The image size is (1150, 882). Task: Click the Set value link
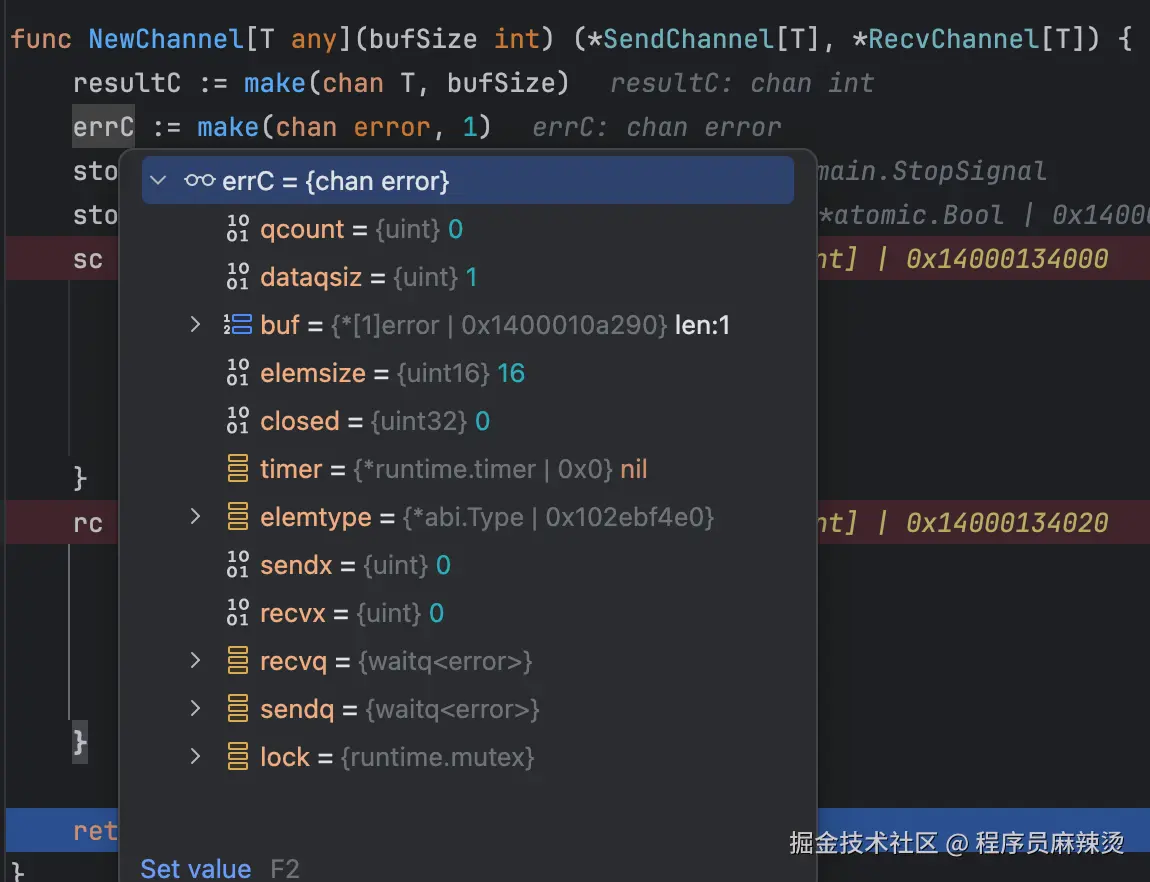click(x=196, y=868)
